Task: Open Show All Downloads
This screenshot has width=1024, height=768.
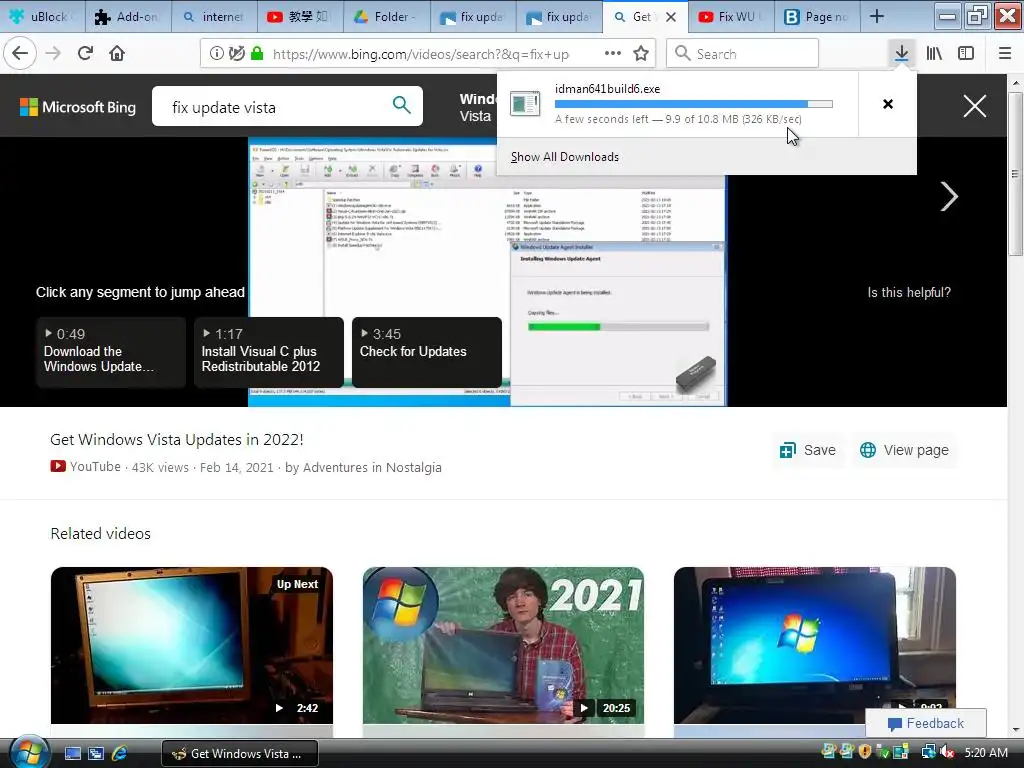Action: [x=565, y=157]
